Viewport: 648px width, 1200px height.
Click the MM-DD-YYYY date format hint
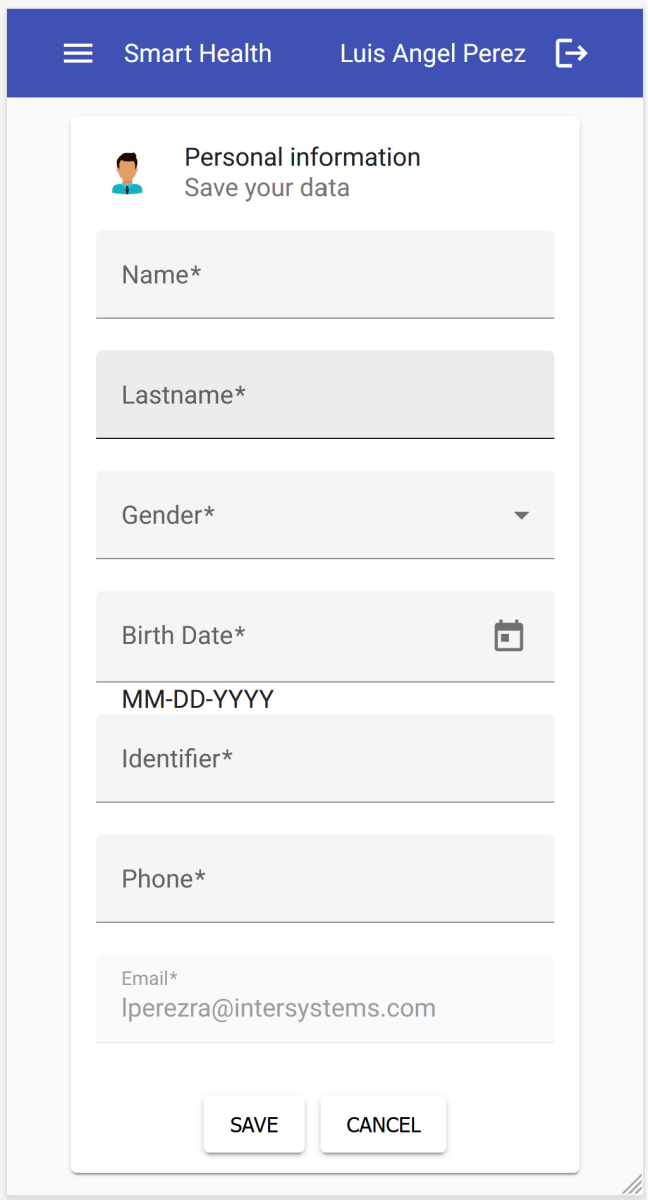198,699
